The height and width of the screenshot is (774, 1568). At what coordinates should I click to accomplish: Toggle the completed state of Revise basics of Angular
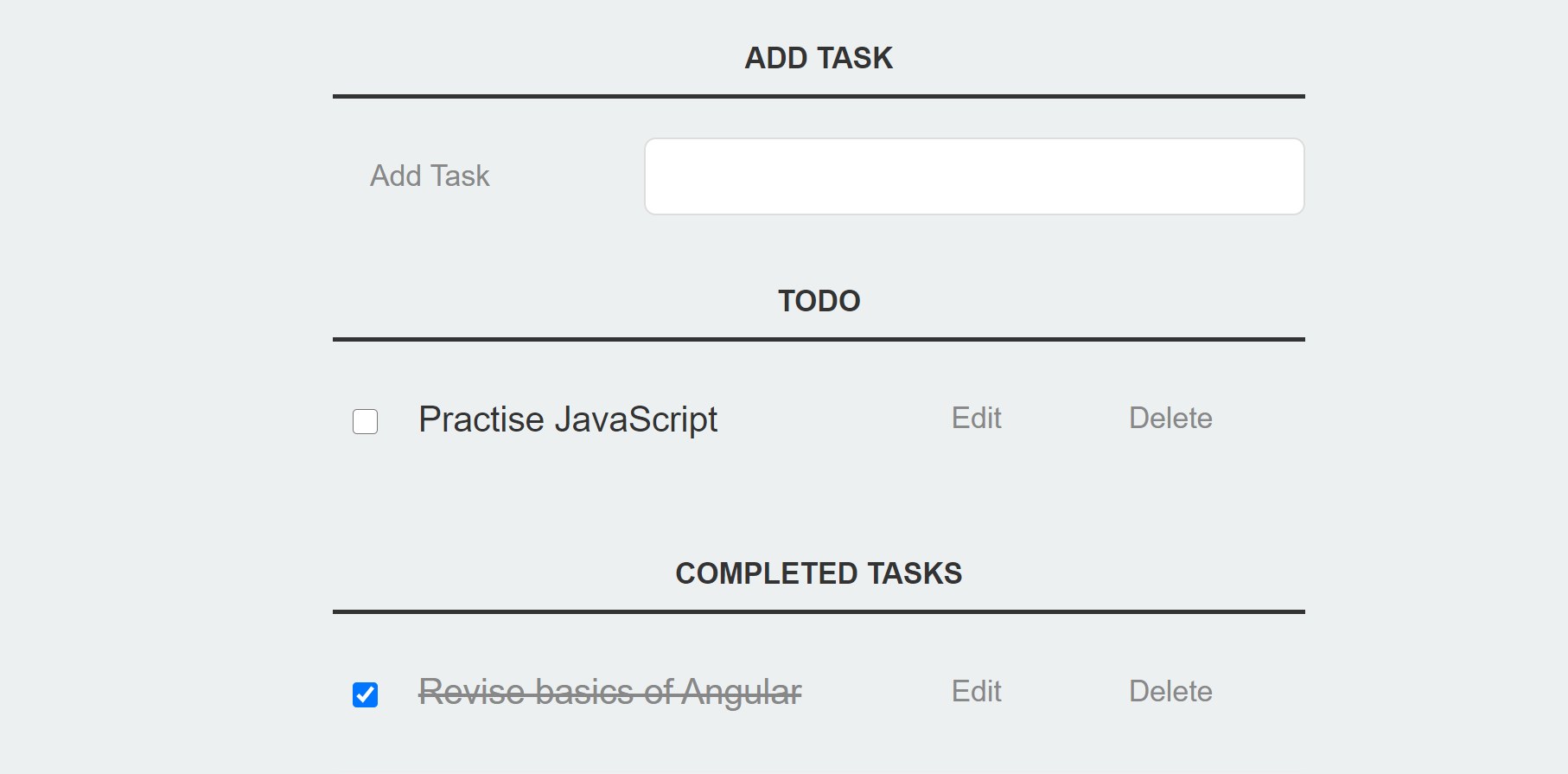(366, 693)
